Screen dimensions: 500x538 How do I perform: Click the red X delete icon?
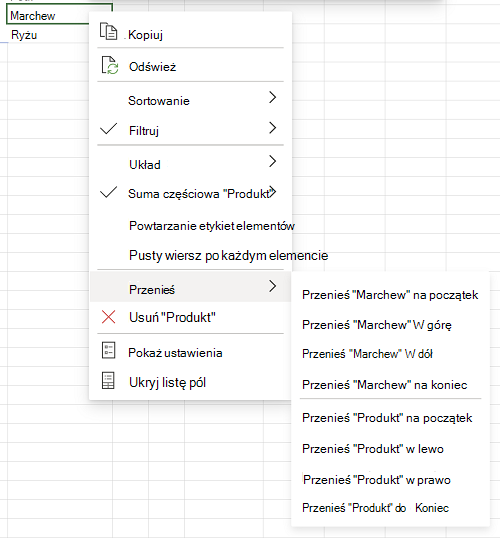108,317
